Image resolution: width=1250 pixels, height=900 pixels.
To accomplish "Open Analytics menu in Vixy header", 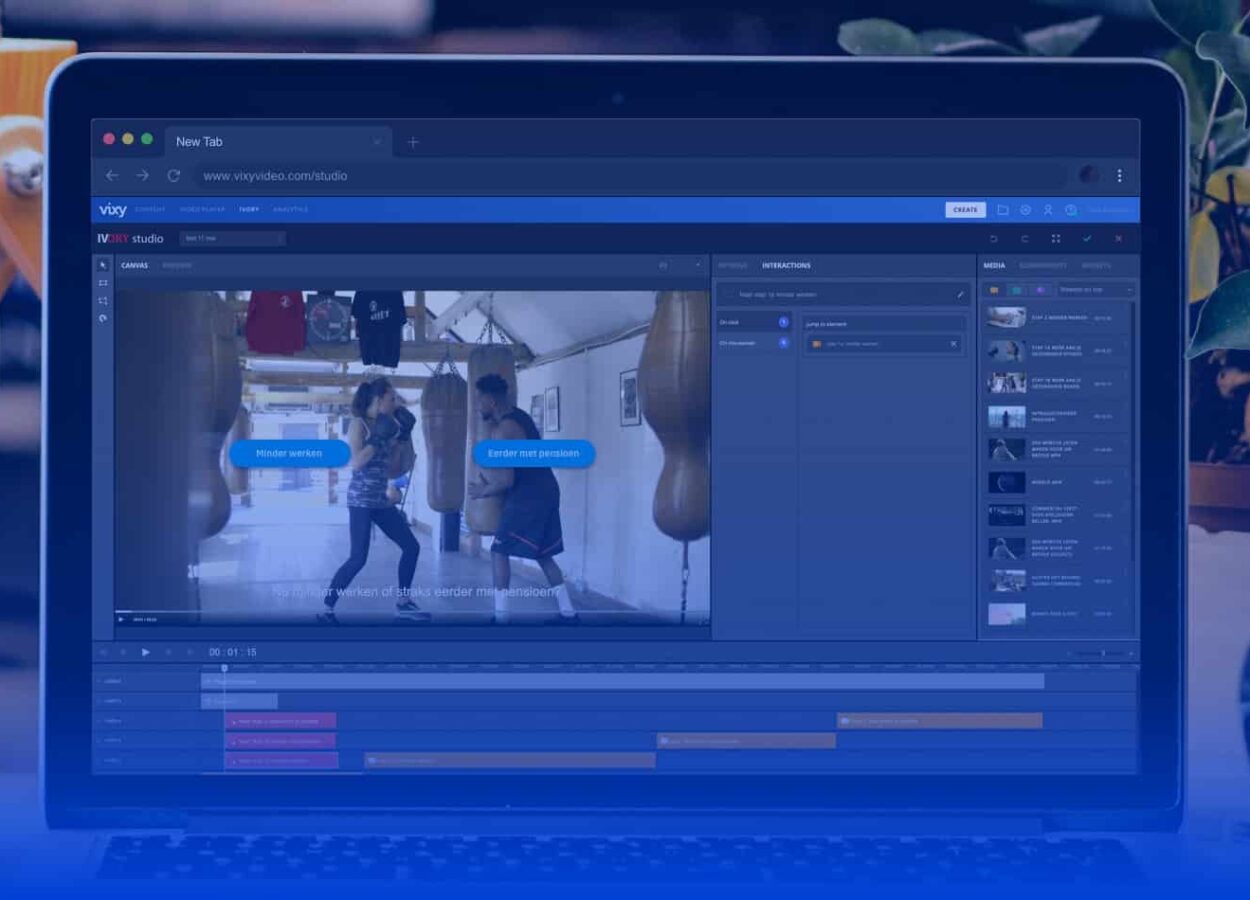I will [290, 210].
